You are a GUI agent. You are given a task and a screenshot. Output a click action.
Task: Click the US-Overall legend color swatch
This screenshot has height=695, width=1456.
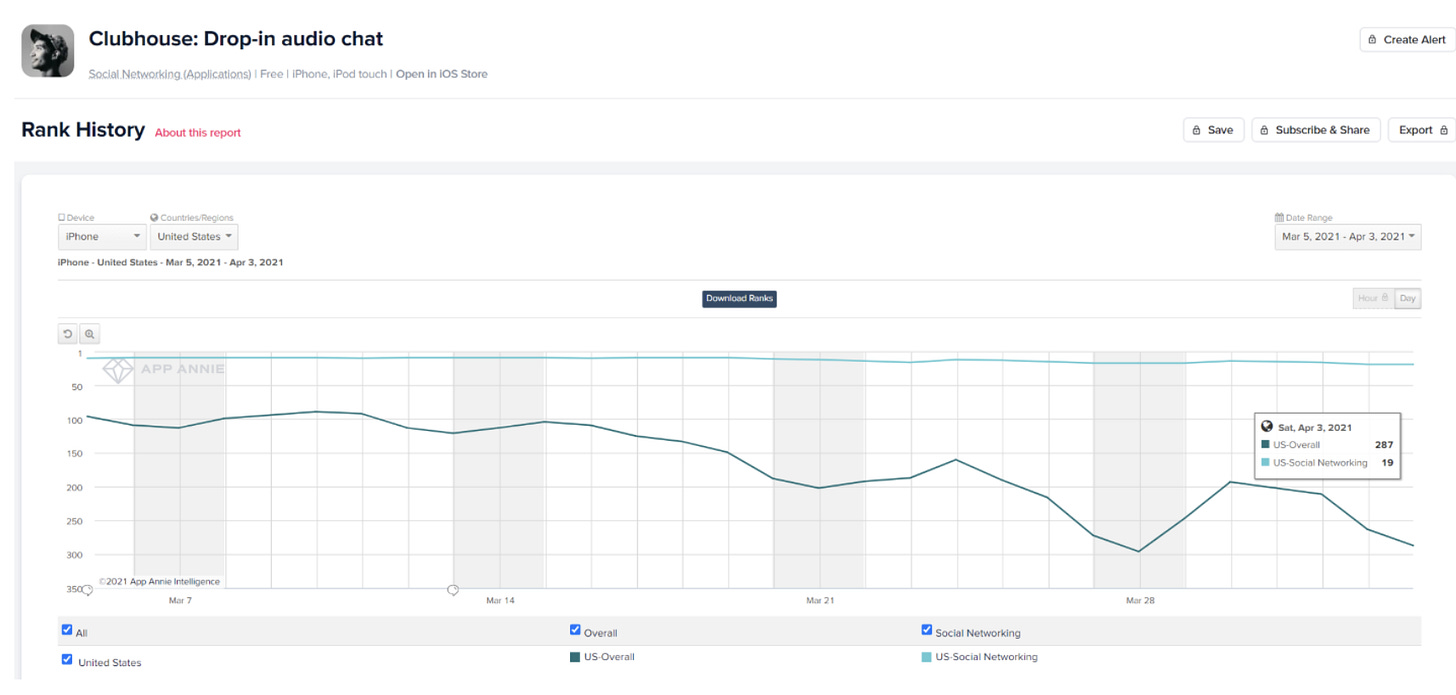575,658
